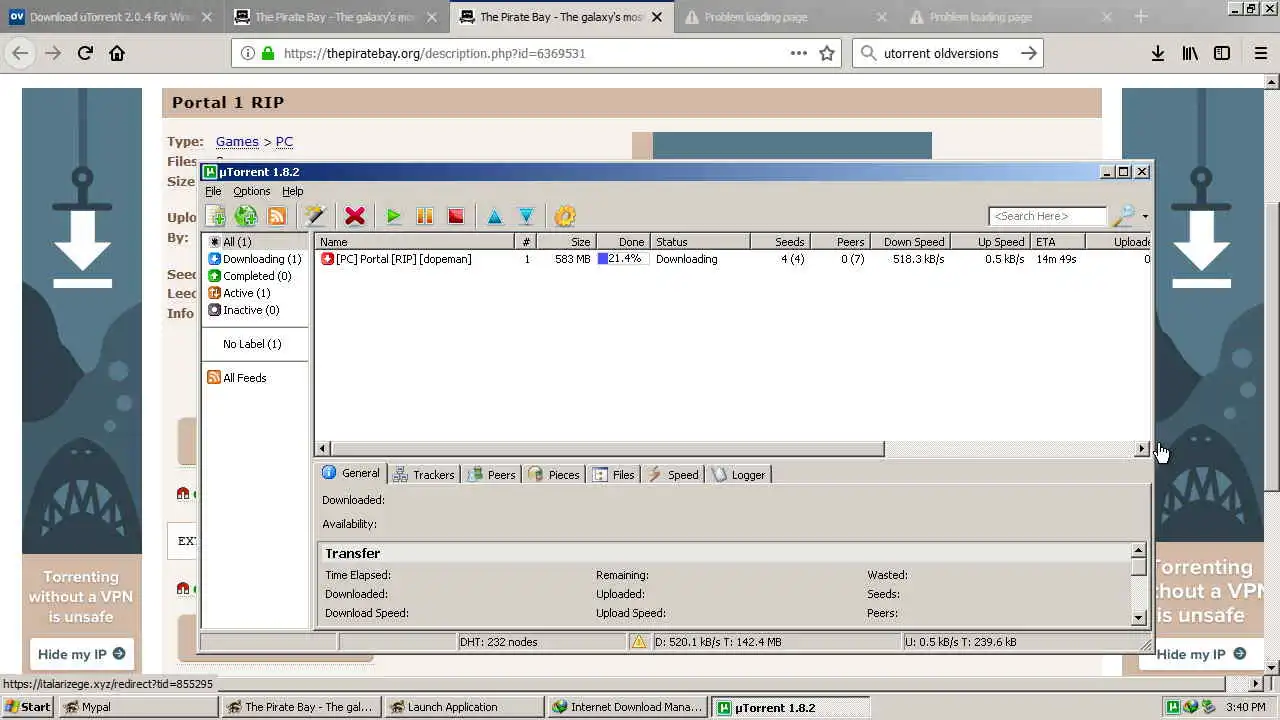Click the Add Torrent from URL icon
1280x720 pixels.
[x=246, y=216]
